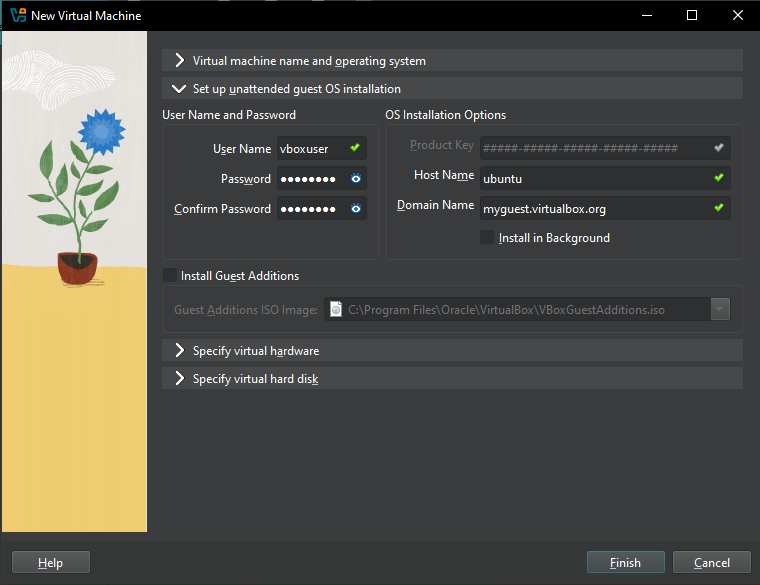Enable the Install in Background checkbox

pos(487,238)
